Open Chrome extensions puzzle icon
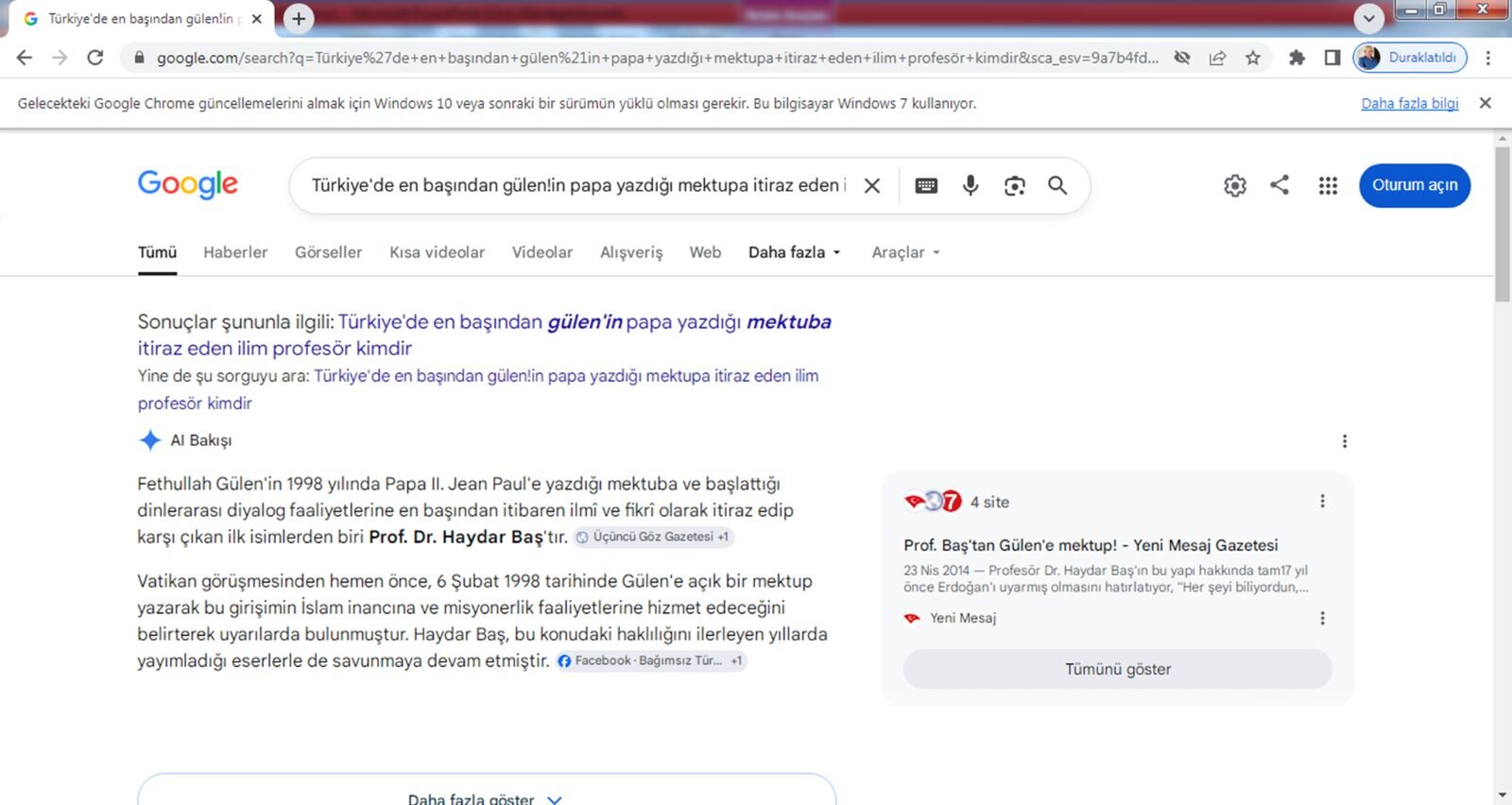Viewport: 1512px width, 805px height. pos(1297,58)
